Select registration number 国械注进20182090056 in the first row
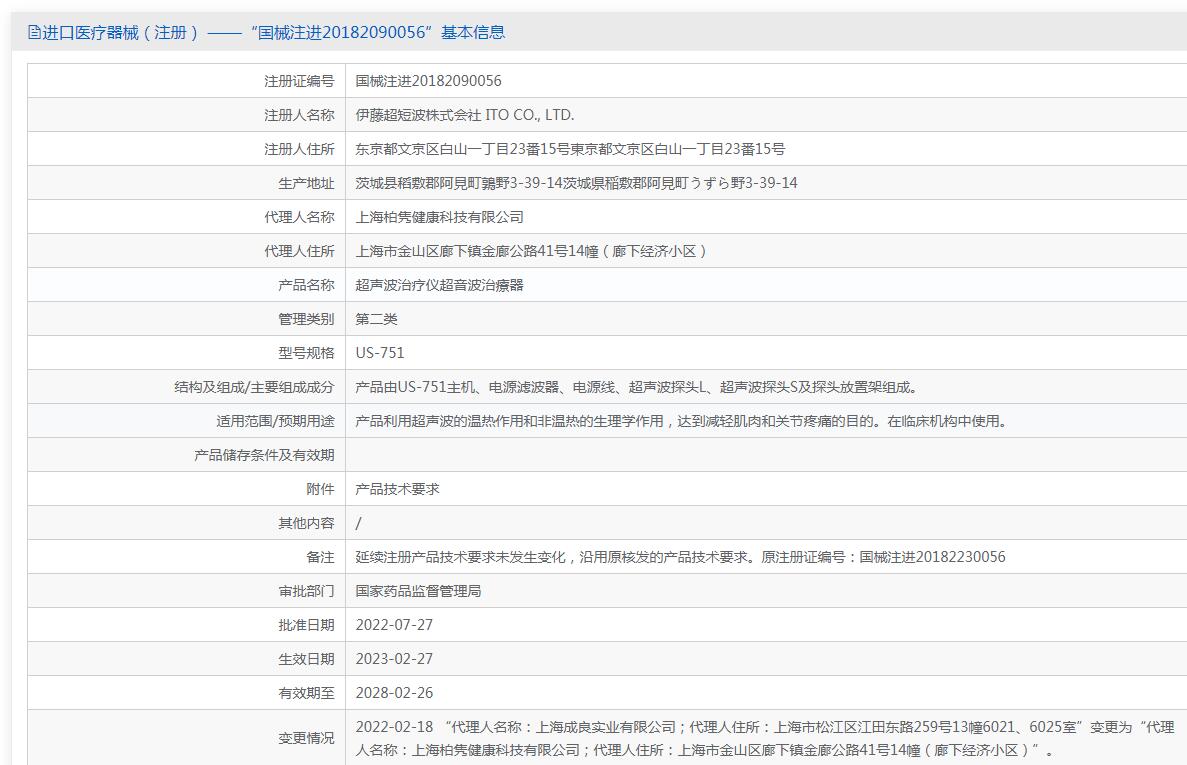1187x765 pixels. [x=428, y=81]
